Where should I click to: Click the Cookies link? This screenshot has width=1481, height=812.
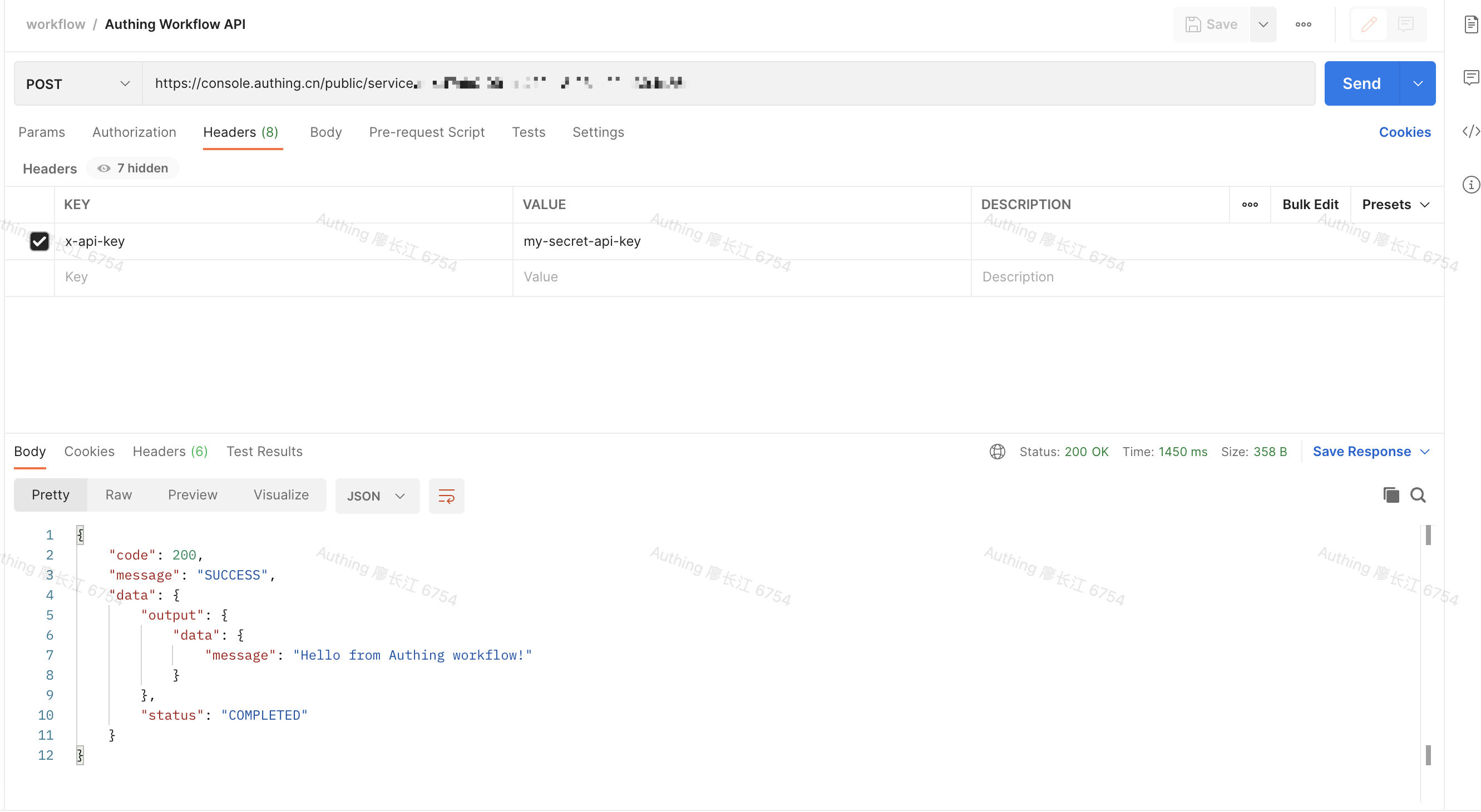point(1404,132)
